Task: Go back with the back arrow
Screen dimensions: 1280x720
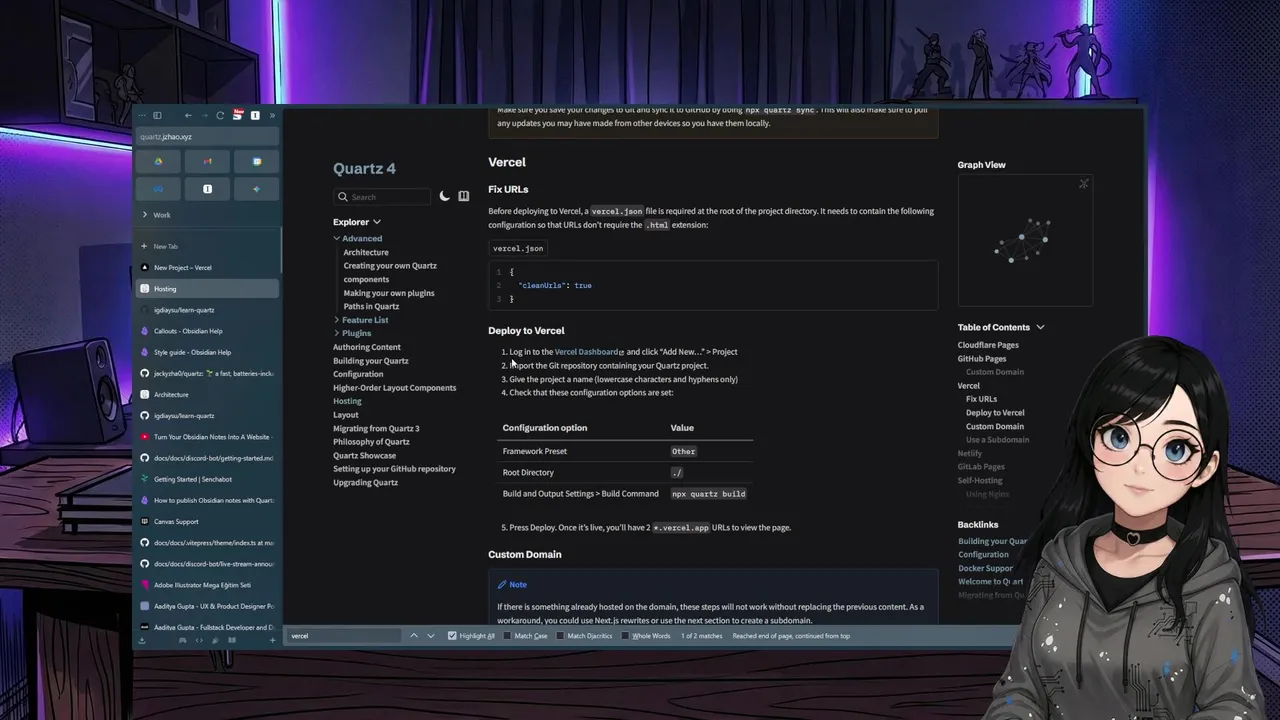Action: 188,115
